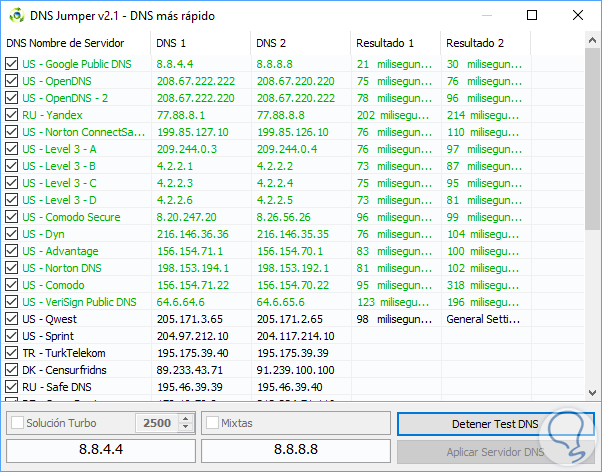Click Aplicar Servidor DNS button
Viewport: 602px width, 472px height.
coord(495,452)
